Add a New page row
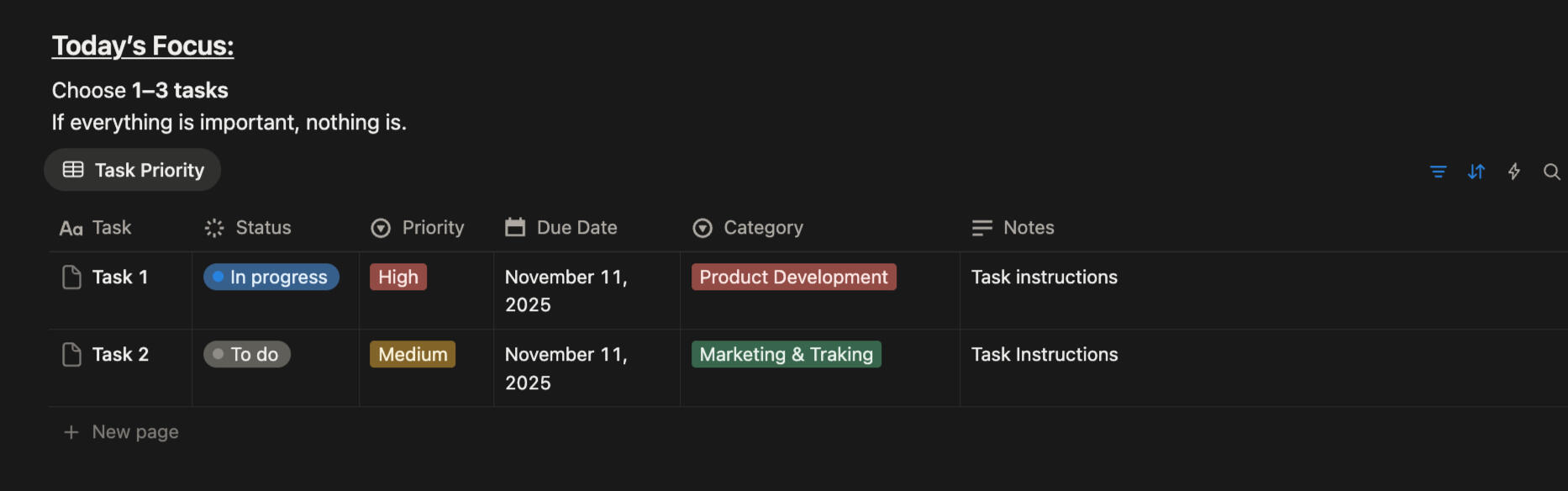The height and width of the screenshot is (491, 1568). click(135, 432)
